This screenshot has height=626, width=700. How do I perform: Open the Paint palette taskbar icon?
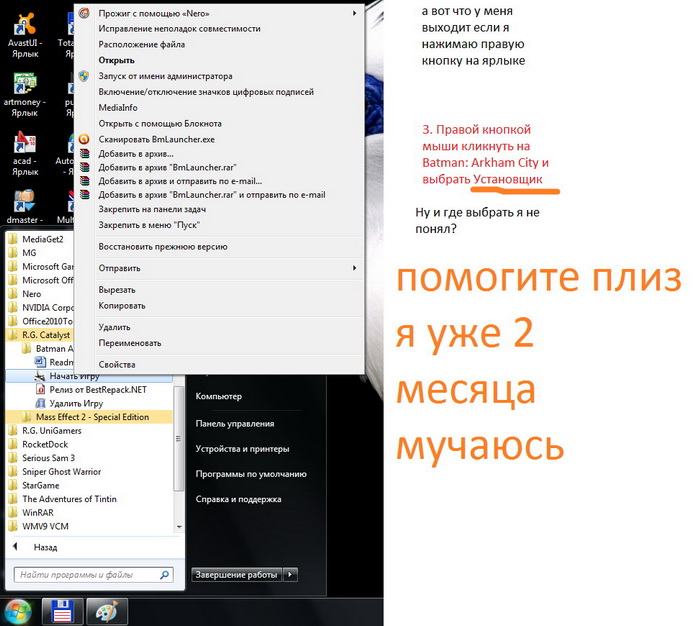pos(107,612)
